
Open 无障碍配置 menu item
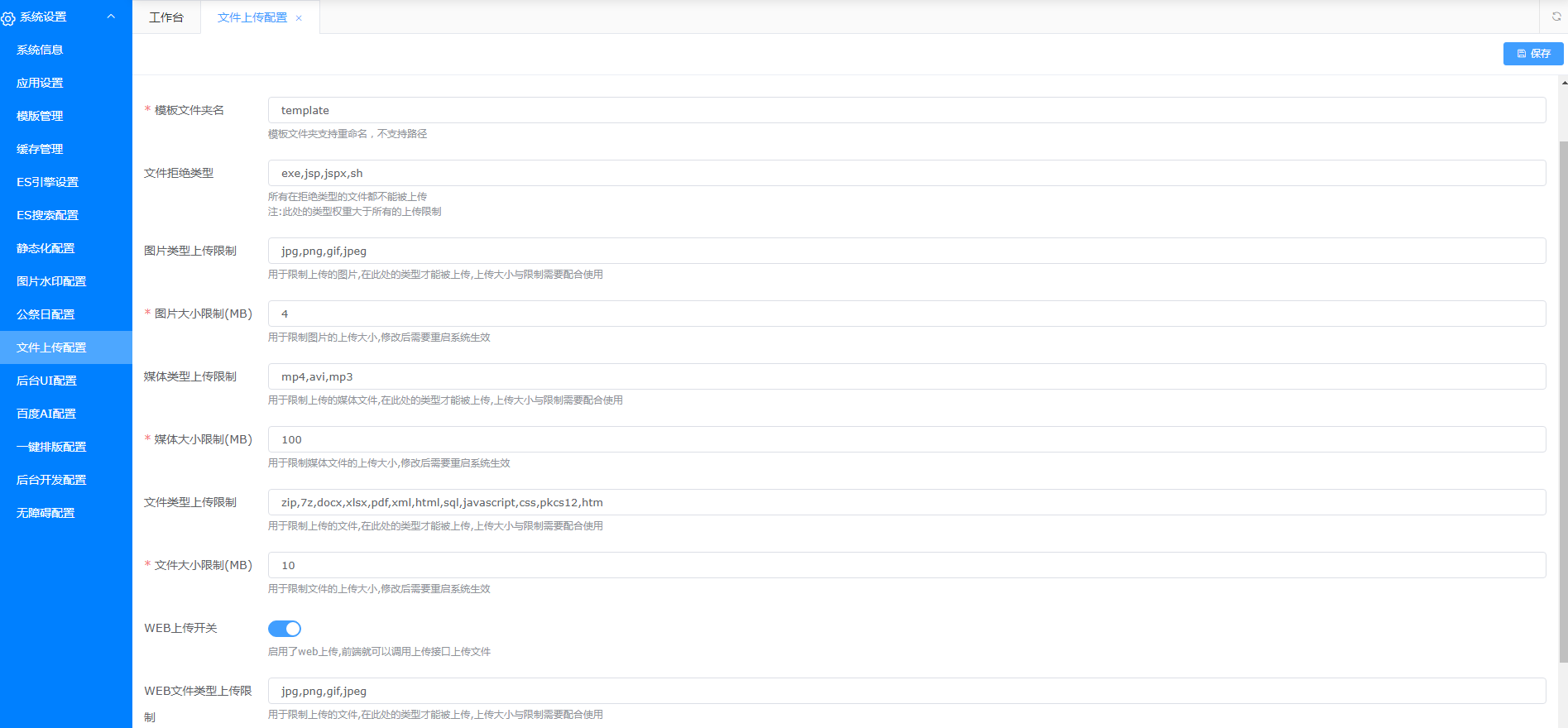point(46,513)
